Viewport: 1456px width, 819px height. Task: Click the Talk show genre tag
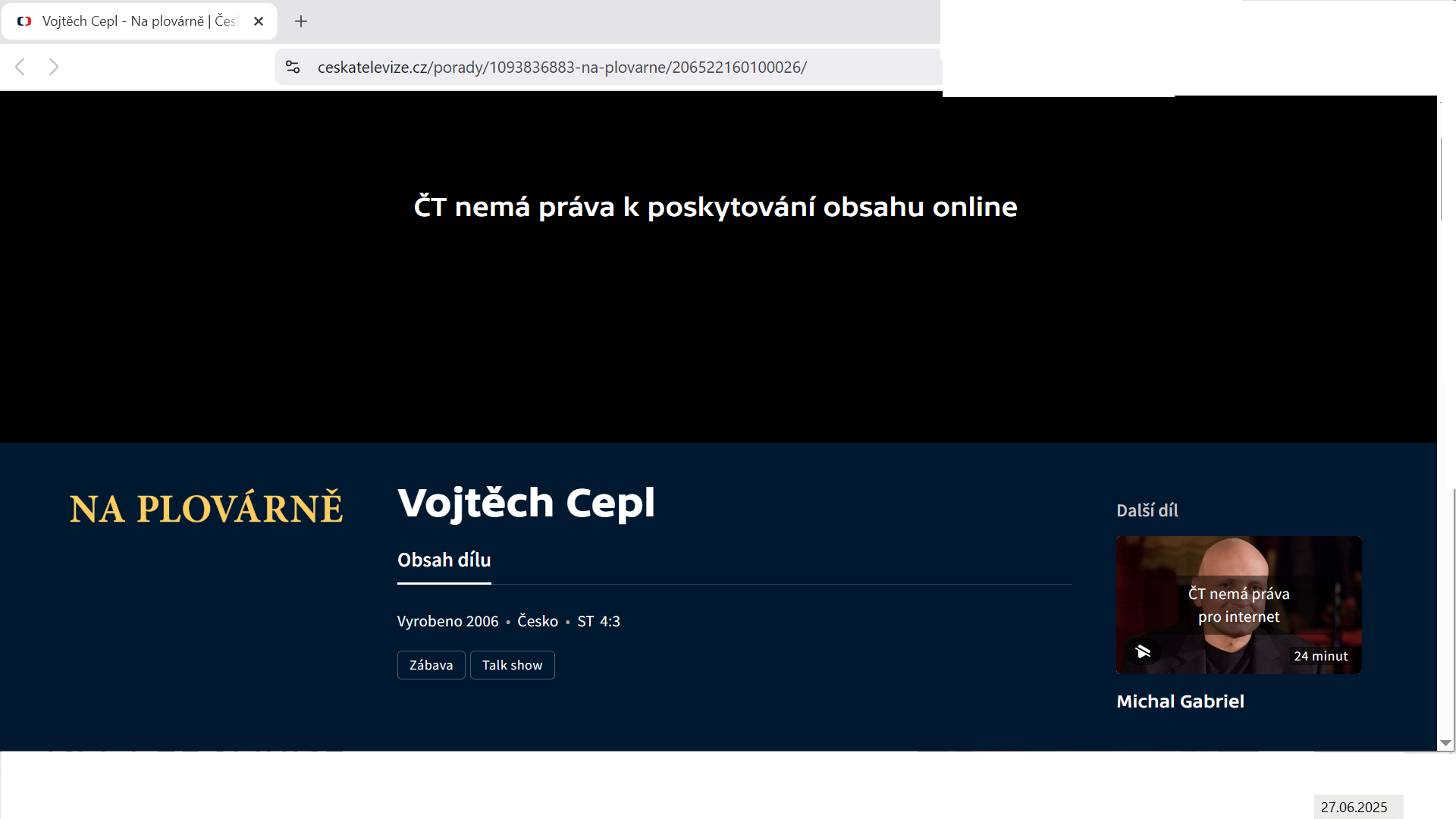[x=513, y=665]
